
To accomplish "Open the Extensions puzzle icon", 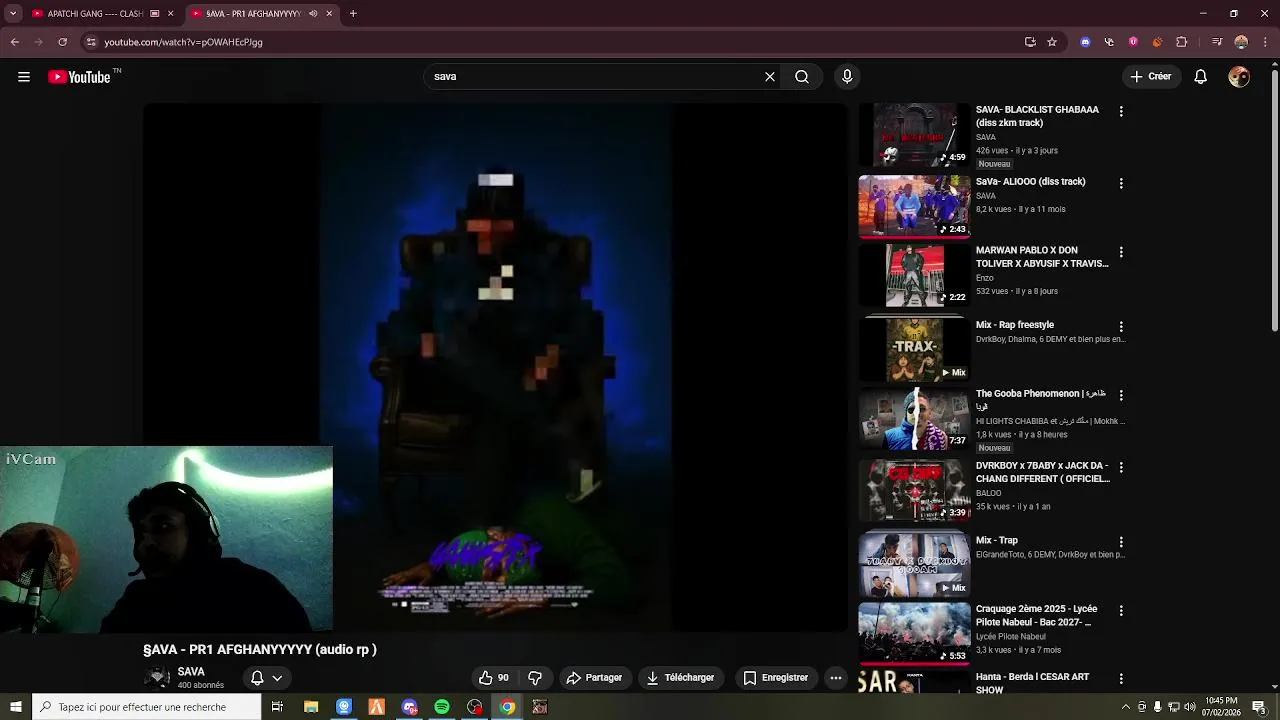I will [x=1182, y=42].
